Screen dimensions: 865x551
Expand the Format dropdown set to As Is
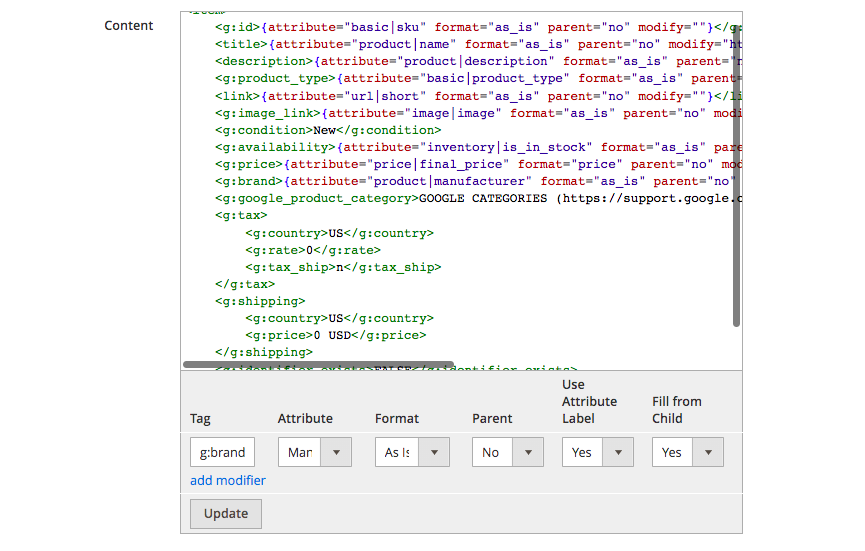pyautogui.click(x=411, y=452)
